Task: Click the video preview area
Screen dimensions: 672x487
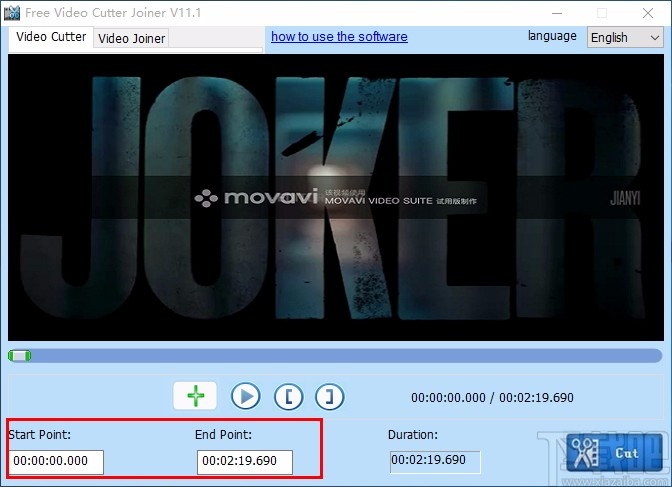Action: pyautogui.click(x=336, y=197)
